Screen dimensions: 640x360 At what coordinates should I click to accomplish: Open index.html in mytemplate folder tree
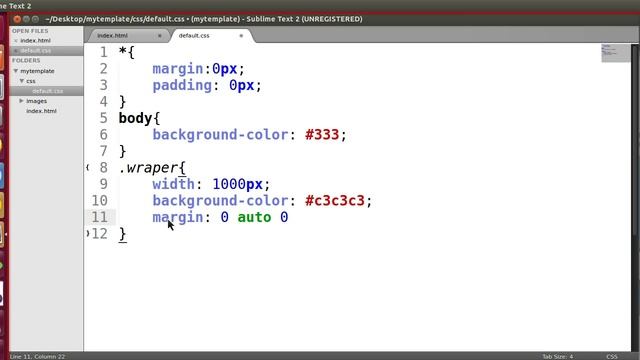[x=41, y=111]
